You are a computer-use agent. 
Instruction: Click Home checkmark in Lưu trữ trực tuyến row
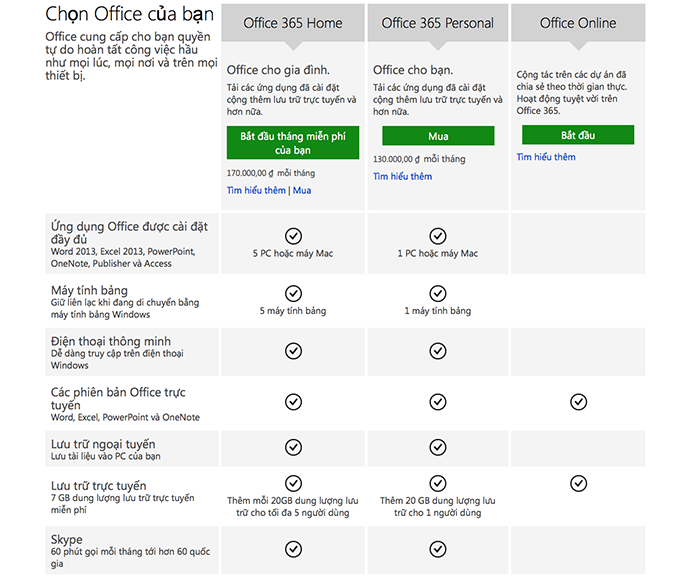[293, 483]
